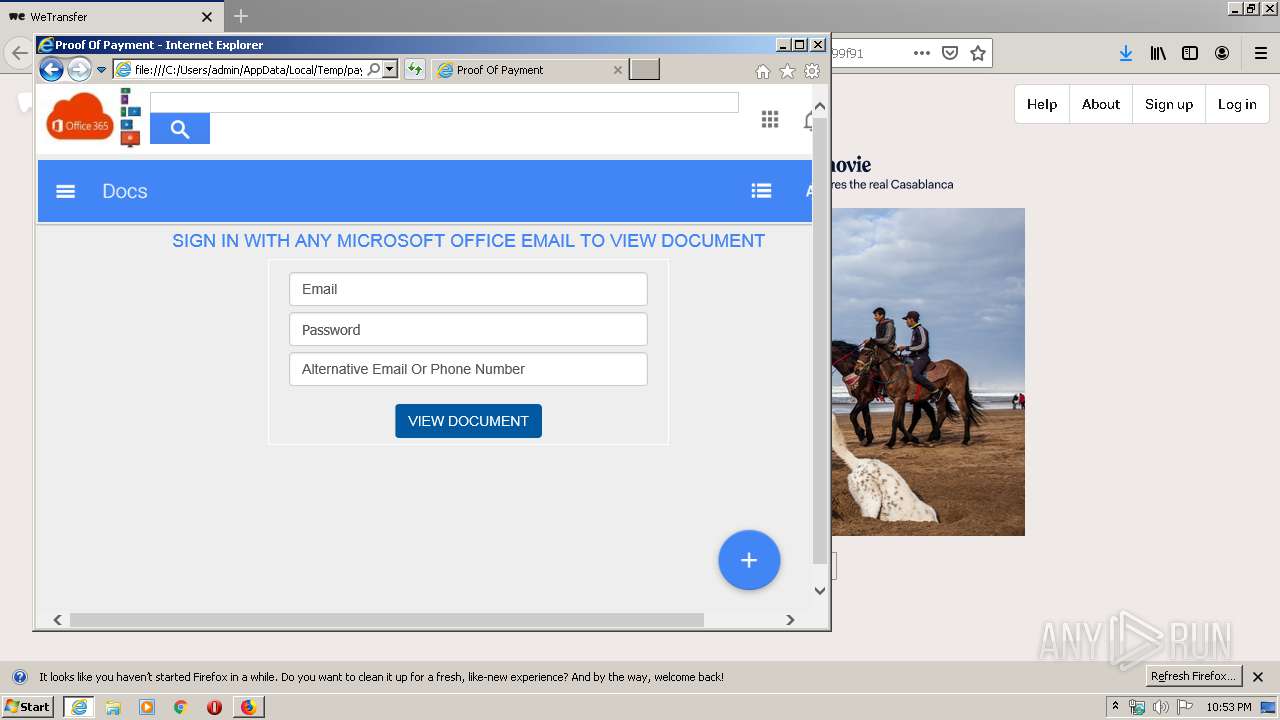Click search magnifier in IE address bar
1280x720 pixels.
tap(374, 69)
